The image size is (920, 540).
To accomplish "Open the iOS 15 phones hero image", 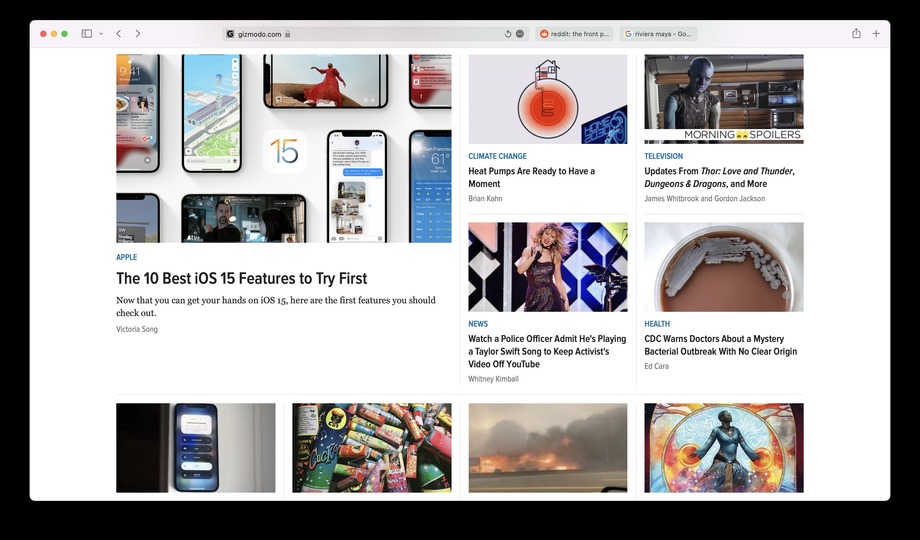I will 284,148.
